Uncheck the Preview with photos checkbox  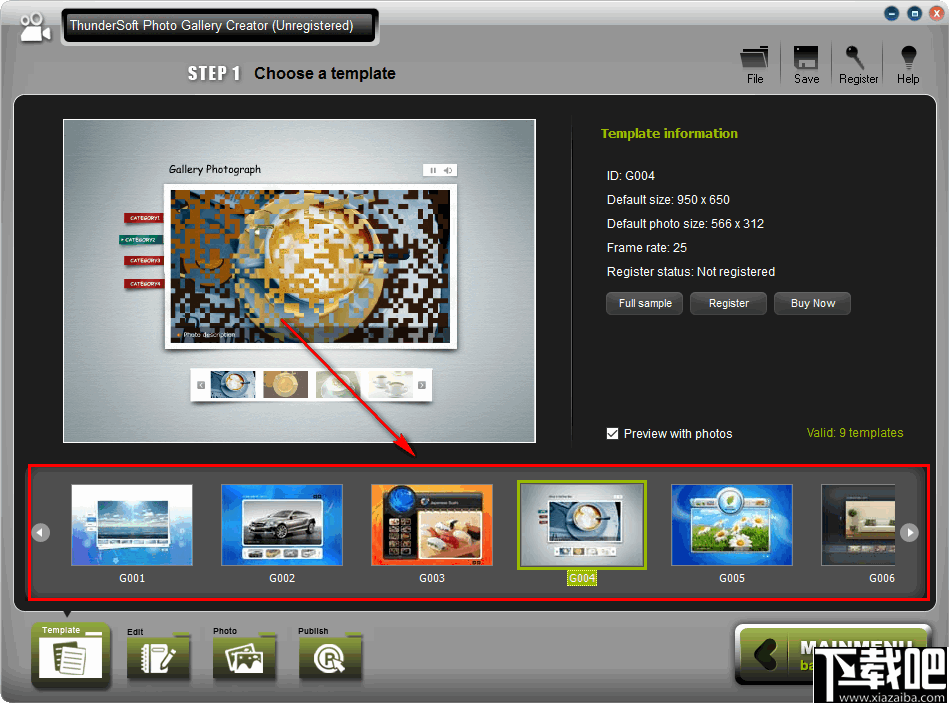pyautogui.click(x=613, y=433)
